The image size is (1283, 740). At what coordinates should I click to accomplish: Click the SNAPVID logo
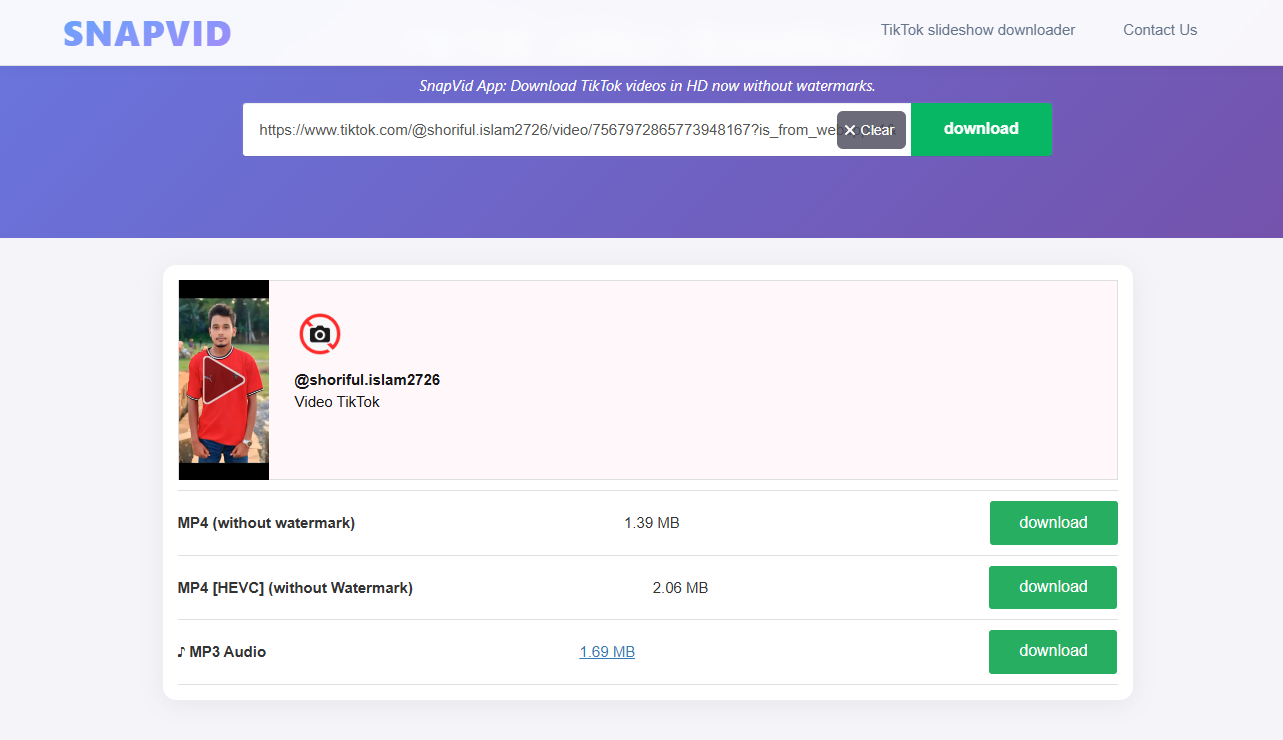[147, 33]
